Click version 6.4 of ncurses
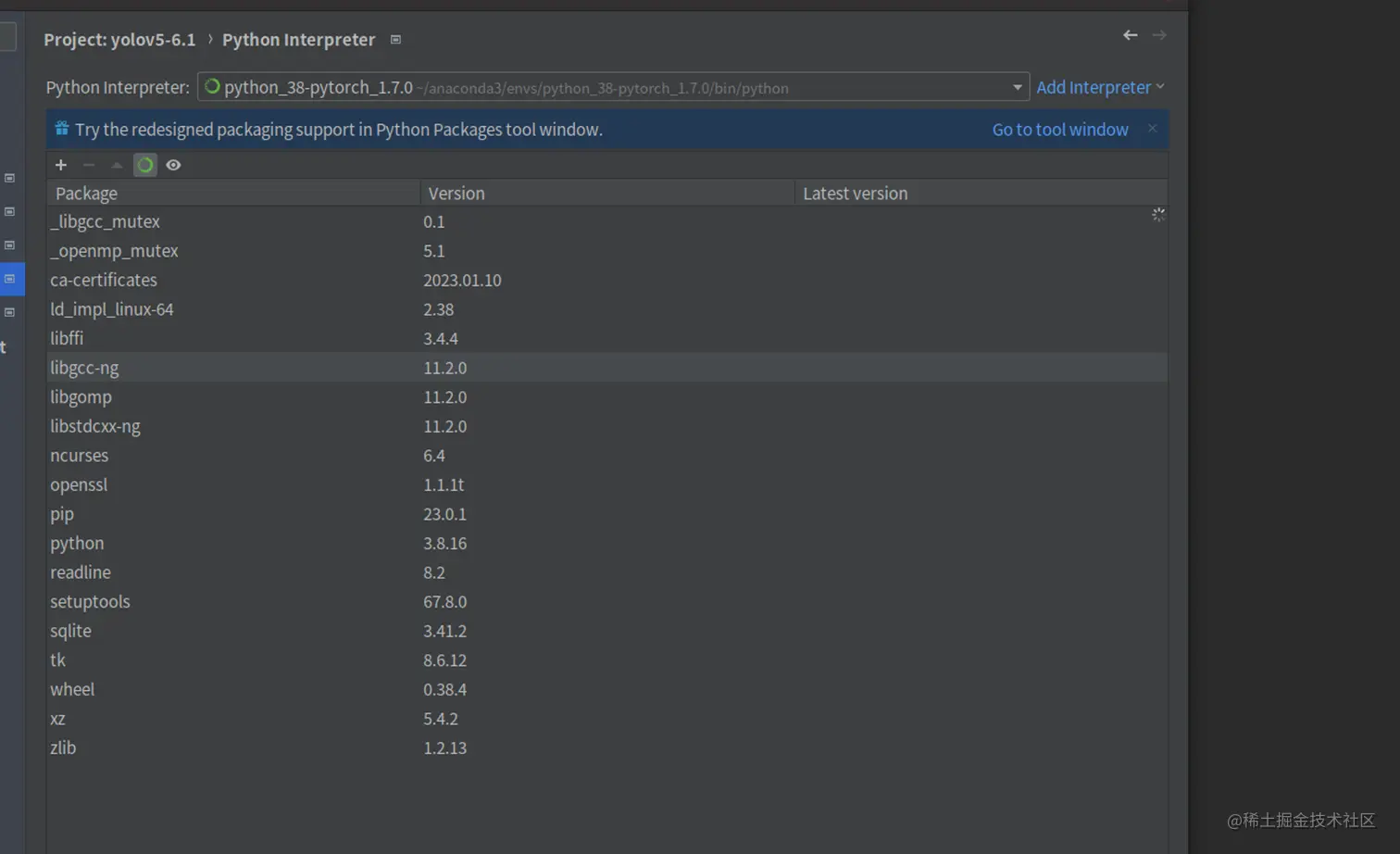1400x854 pixels. click(434, 456)
